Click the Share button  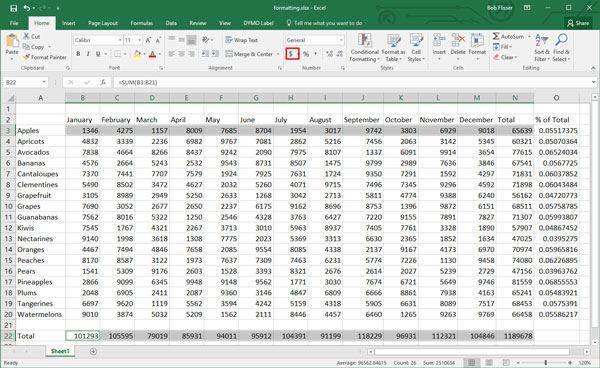click(x=578, y=23)
